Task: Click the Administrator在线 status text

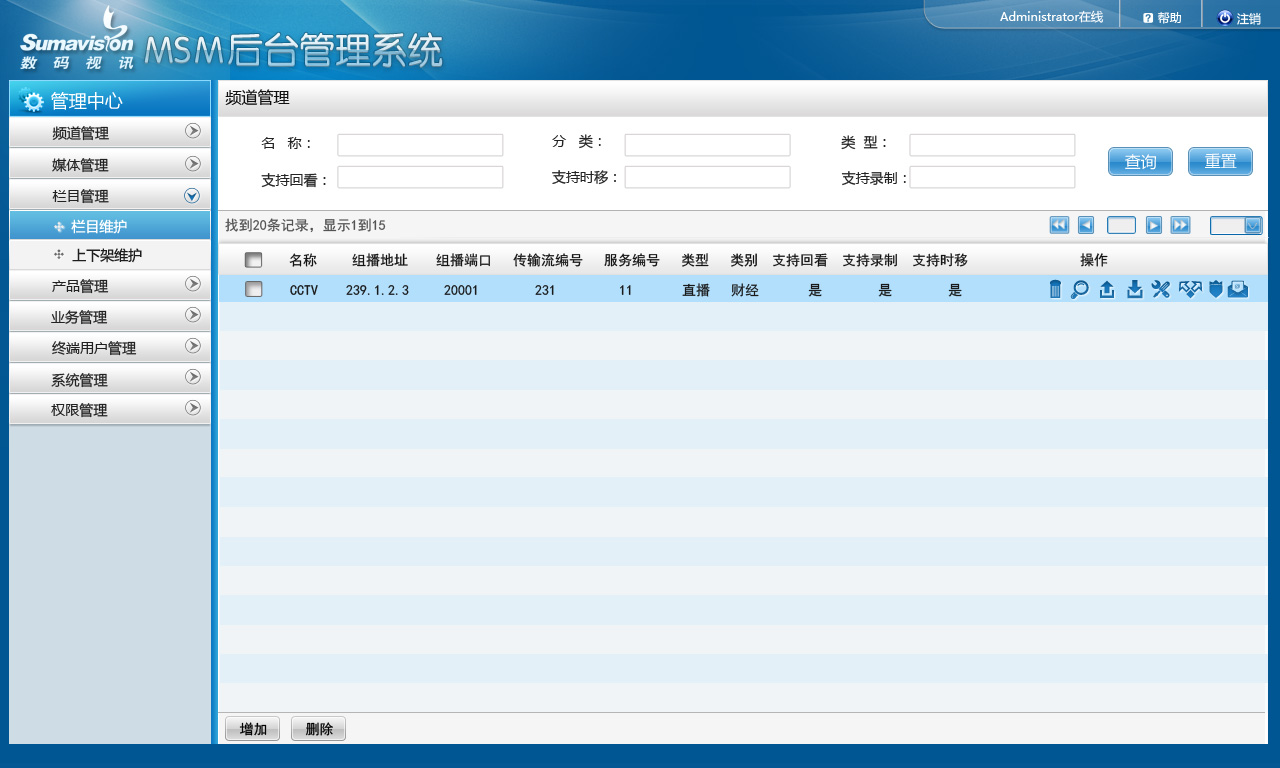Action: [1051, 17]
